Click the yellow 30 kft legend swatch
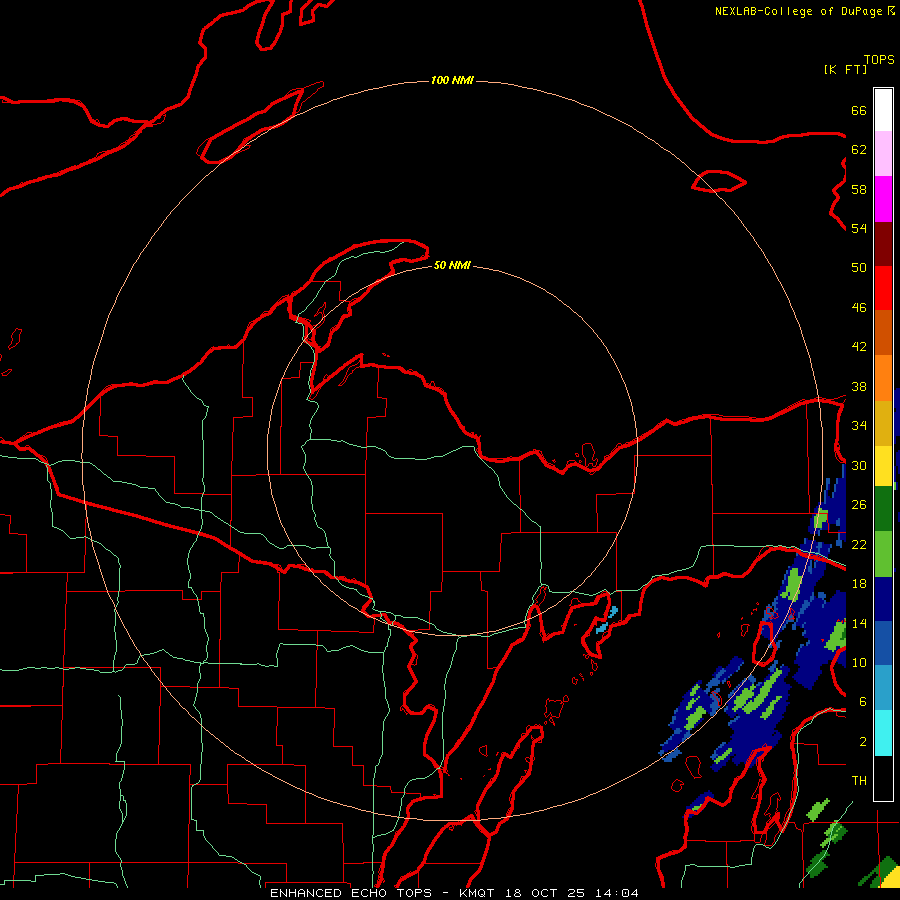The image size is (900, 900). (x=883, y=466)
